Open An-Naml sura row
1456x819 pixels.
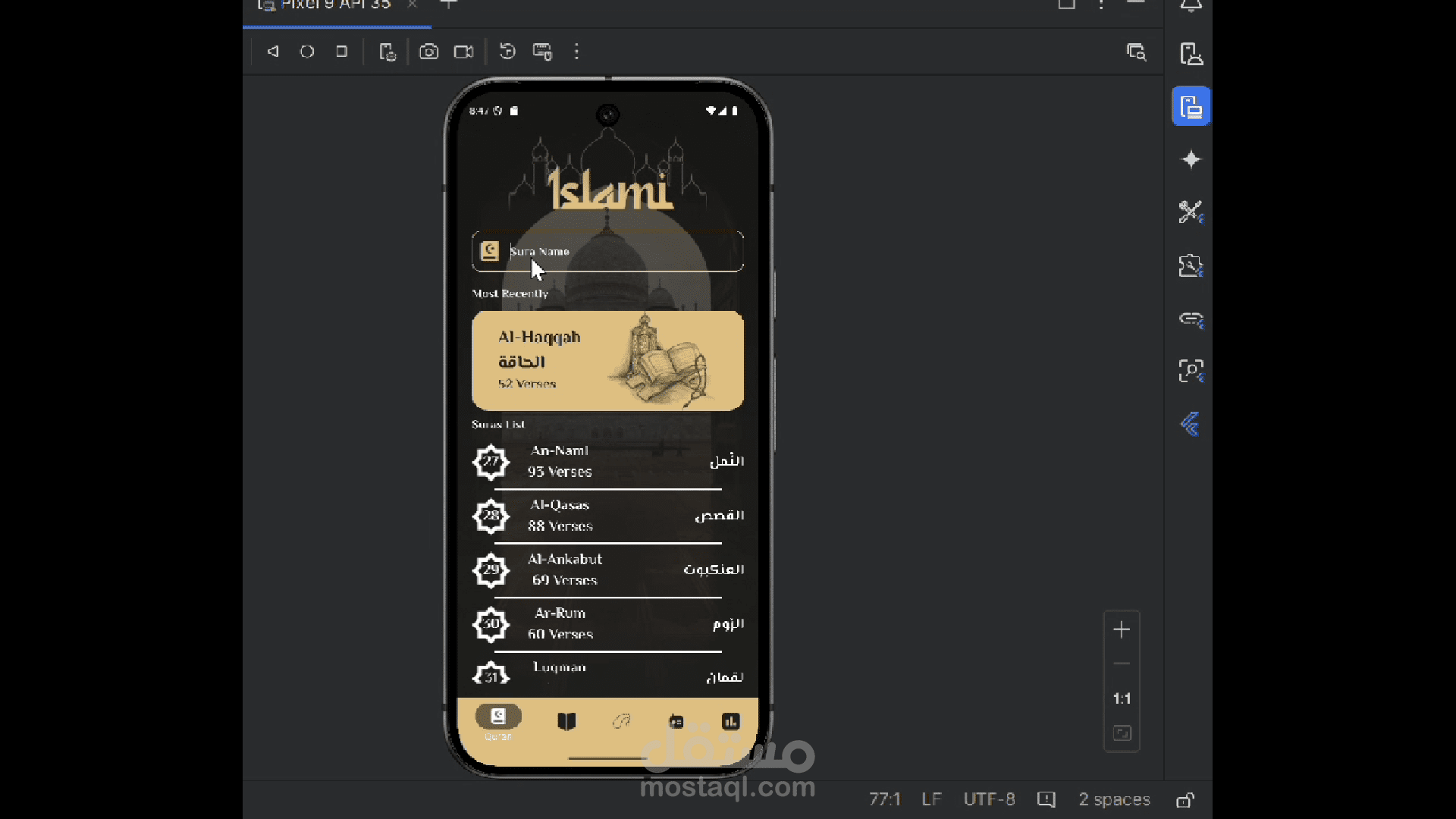coord(607,461)
